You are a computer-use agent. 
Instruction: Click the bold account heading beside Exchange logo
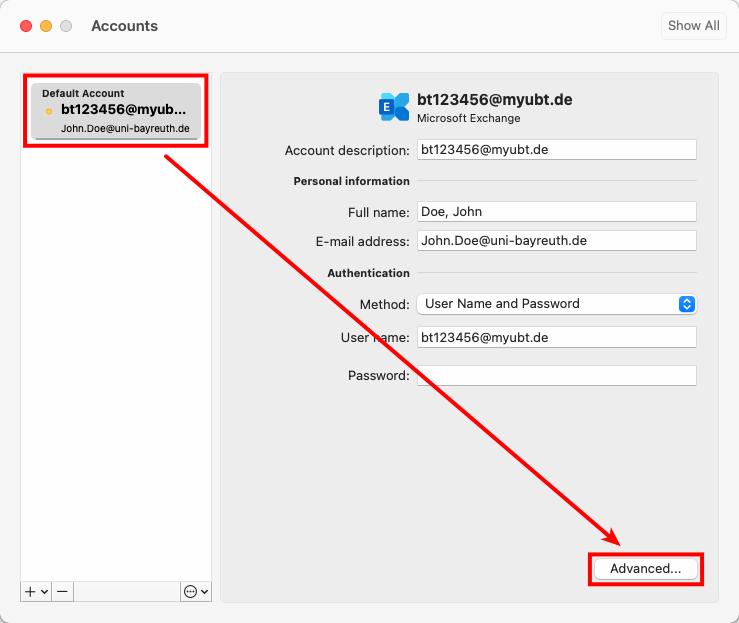coord(494,100)
